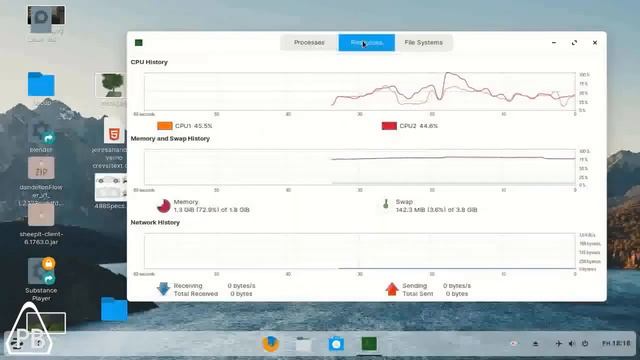The width and height of the screenshot is (640, 360).
Task: Click the blue Receiving down-arrow icon
Action: click(163, 289)
